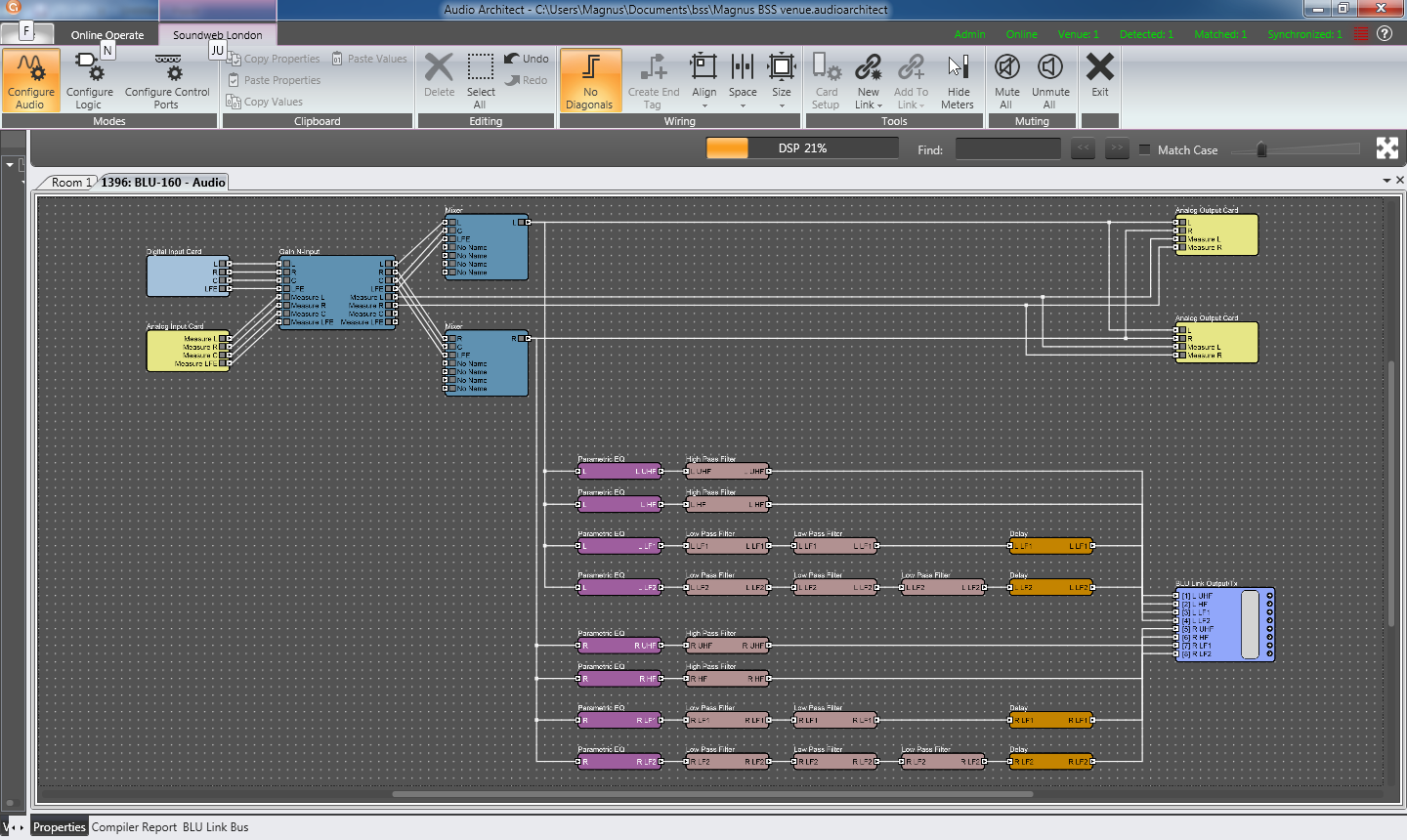Open the Align dropdown

coord(703,81)
